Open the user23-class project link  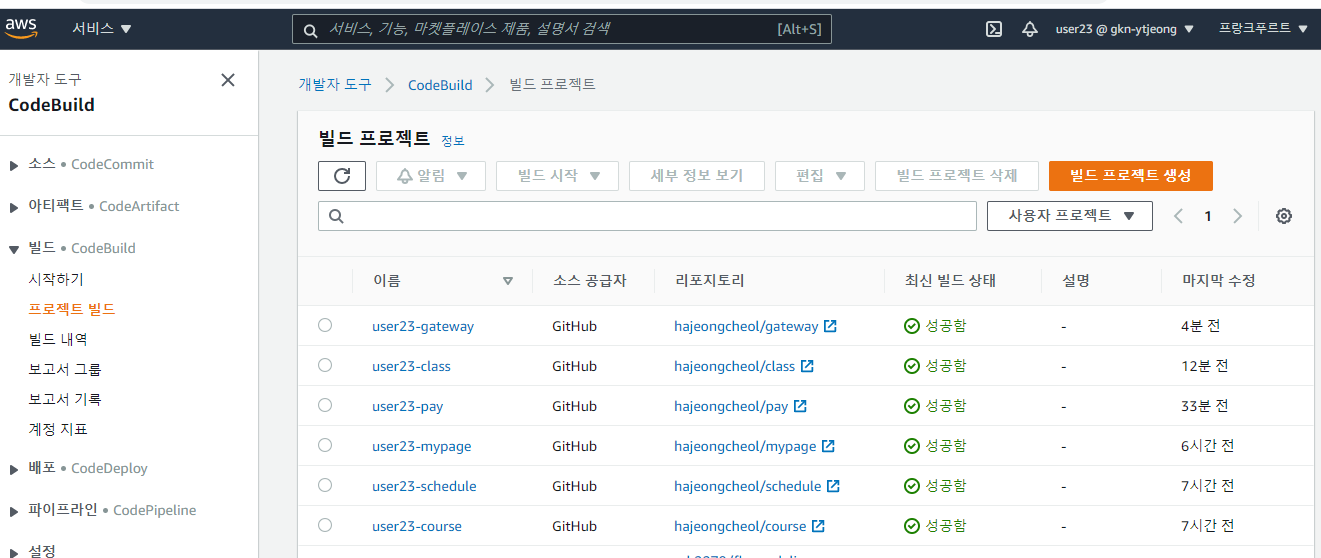pos(411,366)
